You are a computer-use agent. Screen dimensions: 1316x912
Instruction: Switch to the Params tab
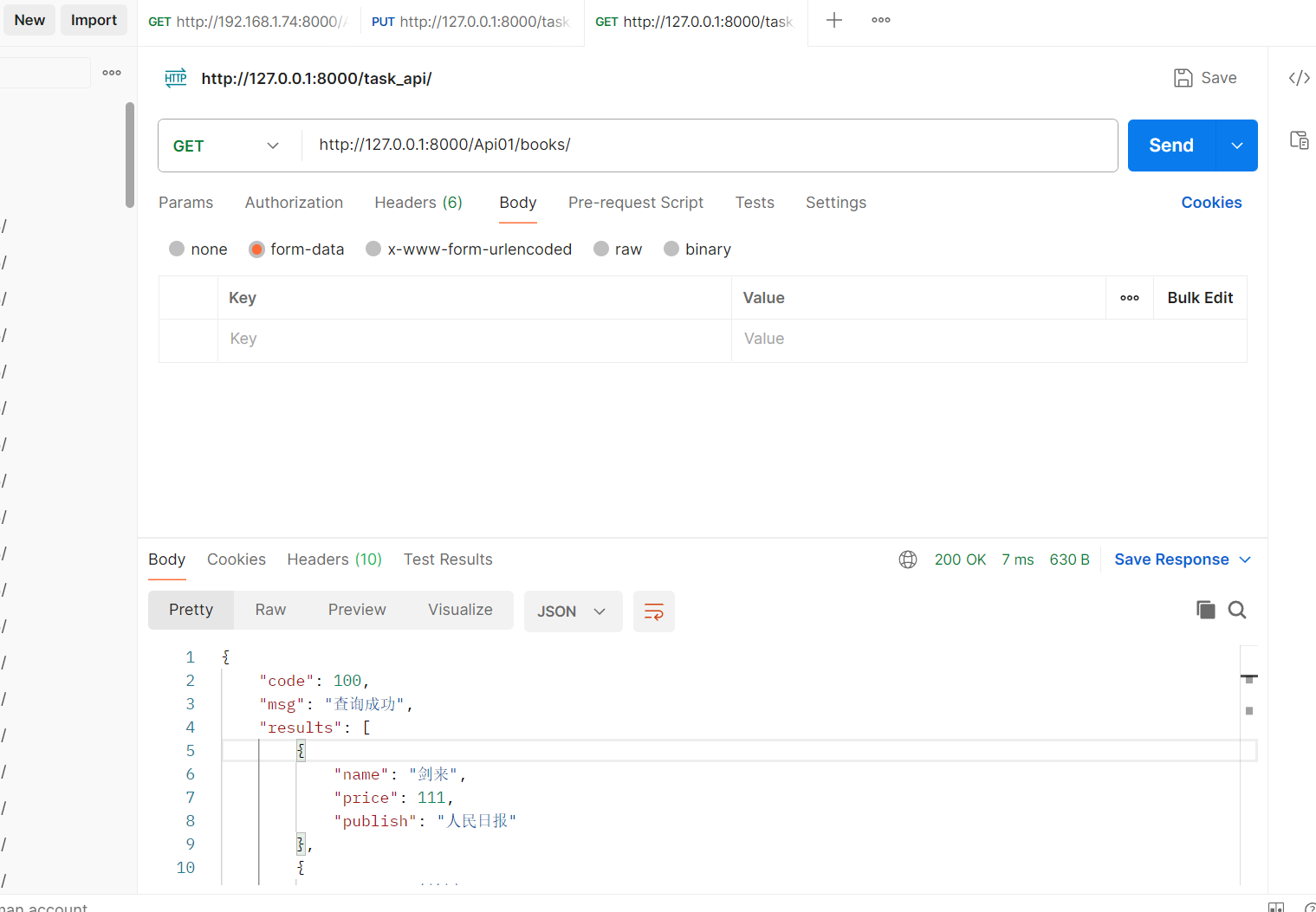[x=185, y=203]
